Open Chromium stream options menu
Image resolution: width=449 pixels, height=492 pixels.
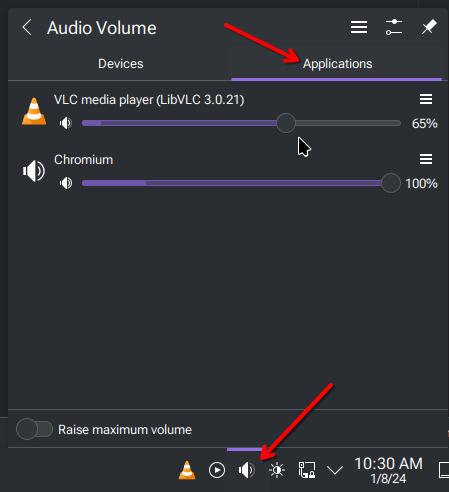pyautogui.click(x=426, y=159)
